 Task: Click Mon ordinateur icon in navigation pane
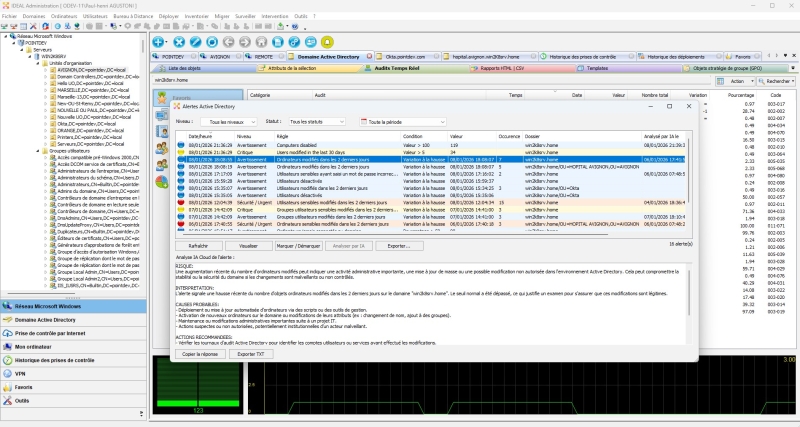click(x=9, y=346)
